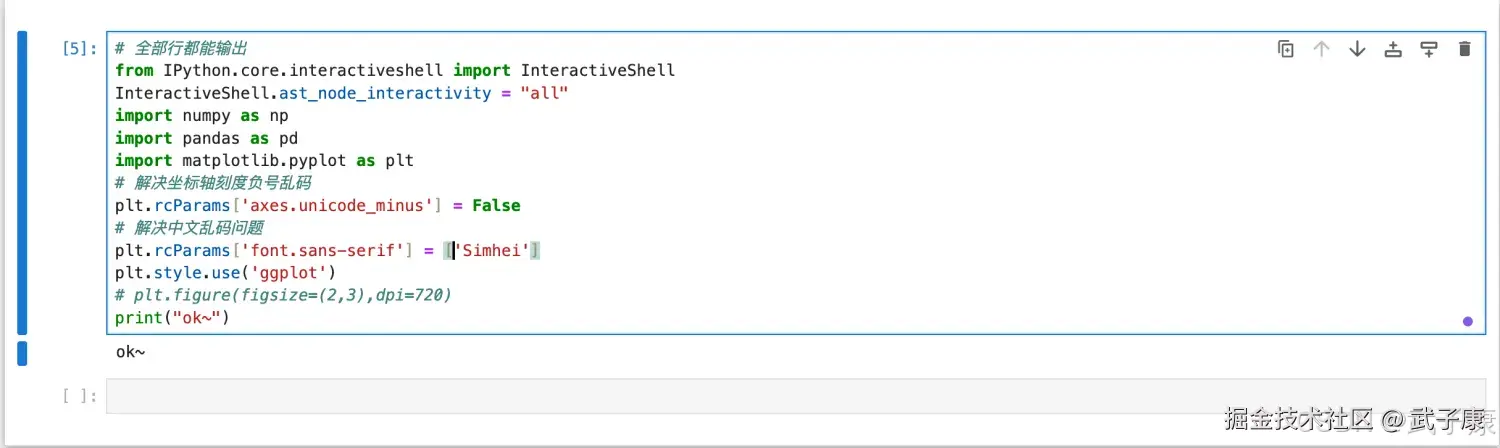Click the plt.style.use('ggplot') line
The height and width of the screenshot is (448, 1500).
225,273
